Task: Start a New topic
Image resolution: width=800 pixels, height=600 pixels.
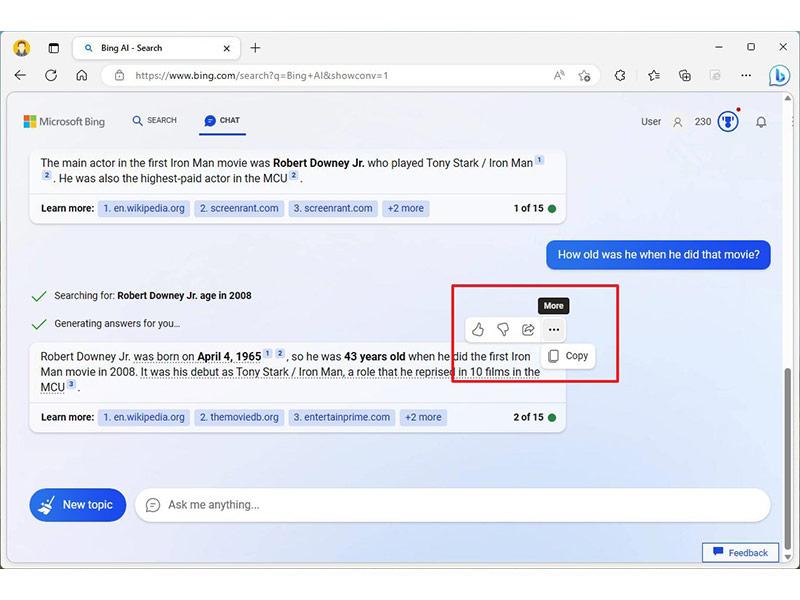Action: pos(78,505)
